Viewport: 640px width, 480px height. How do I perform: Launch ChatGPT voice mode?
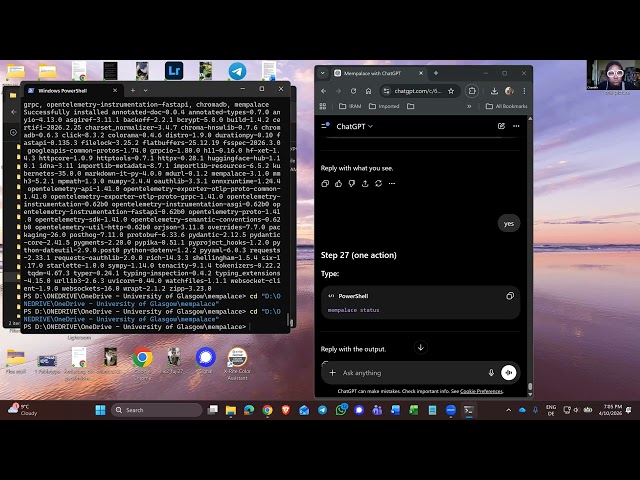pos(509,373)
